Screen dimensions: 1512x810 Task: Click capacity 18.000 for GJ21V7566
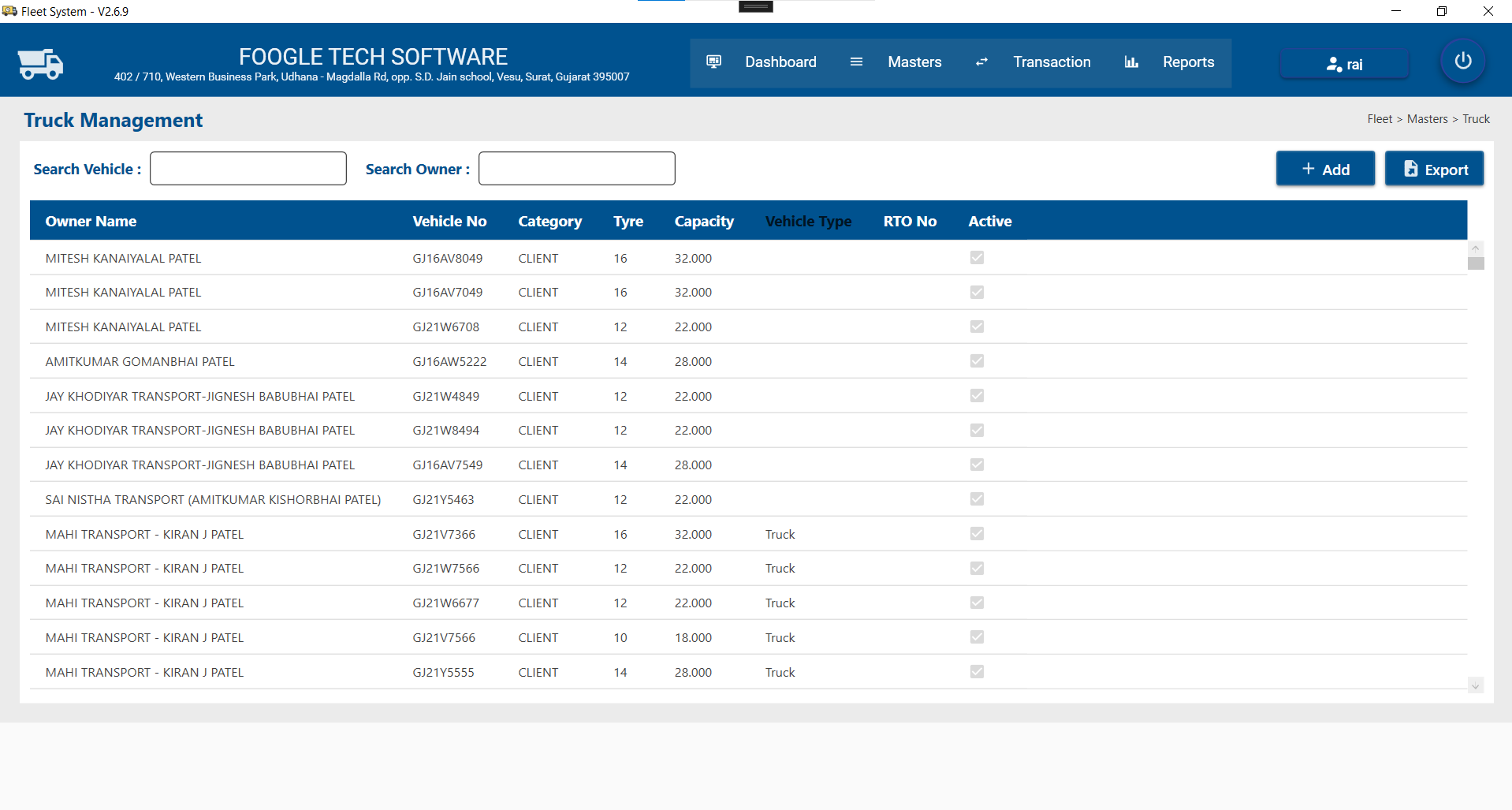693,637
